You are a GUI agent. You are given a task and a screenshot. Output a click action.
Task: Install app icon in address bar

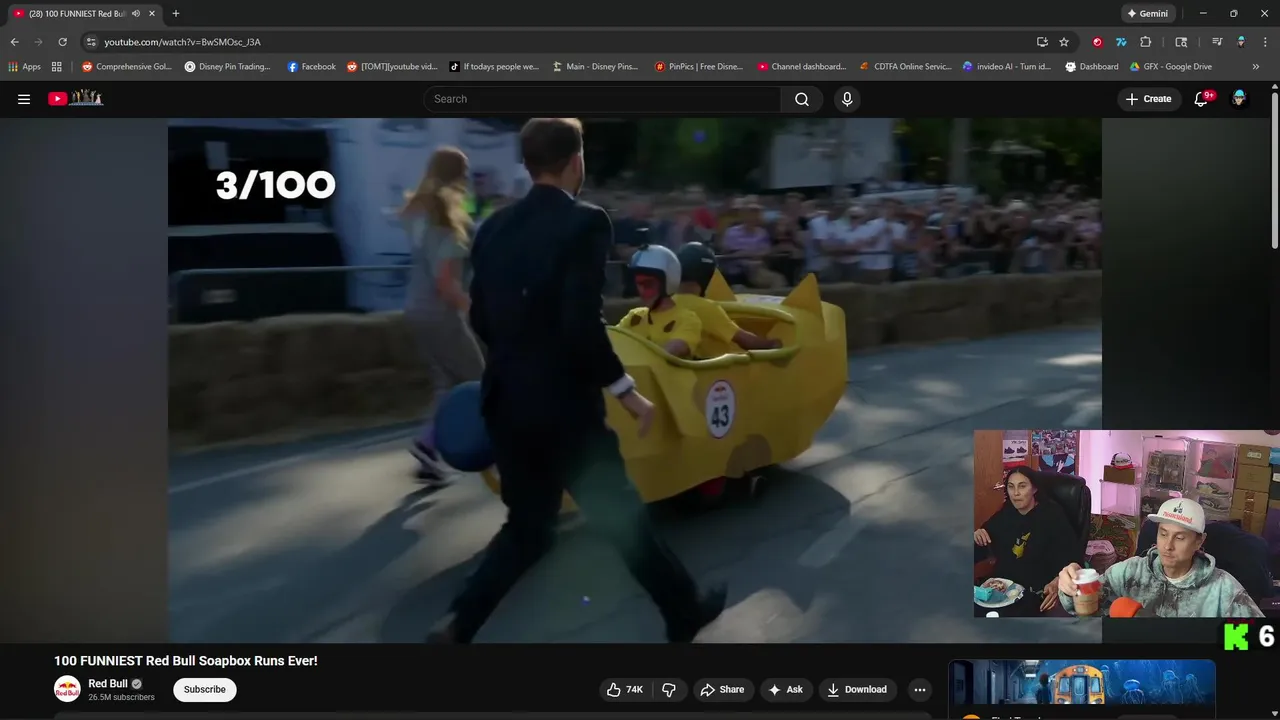click(x=1042, y=42)
